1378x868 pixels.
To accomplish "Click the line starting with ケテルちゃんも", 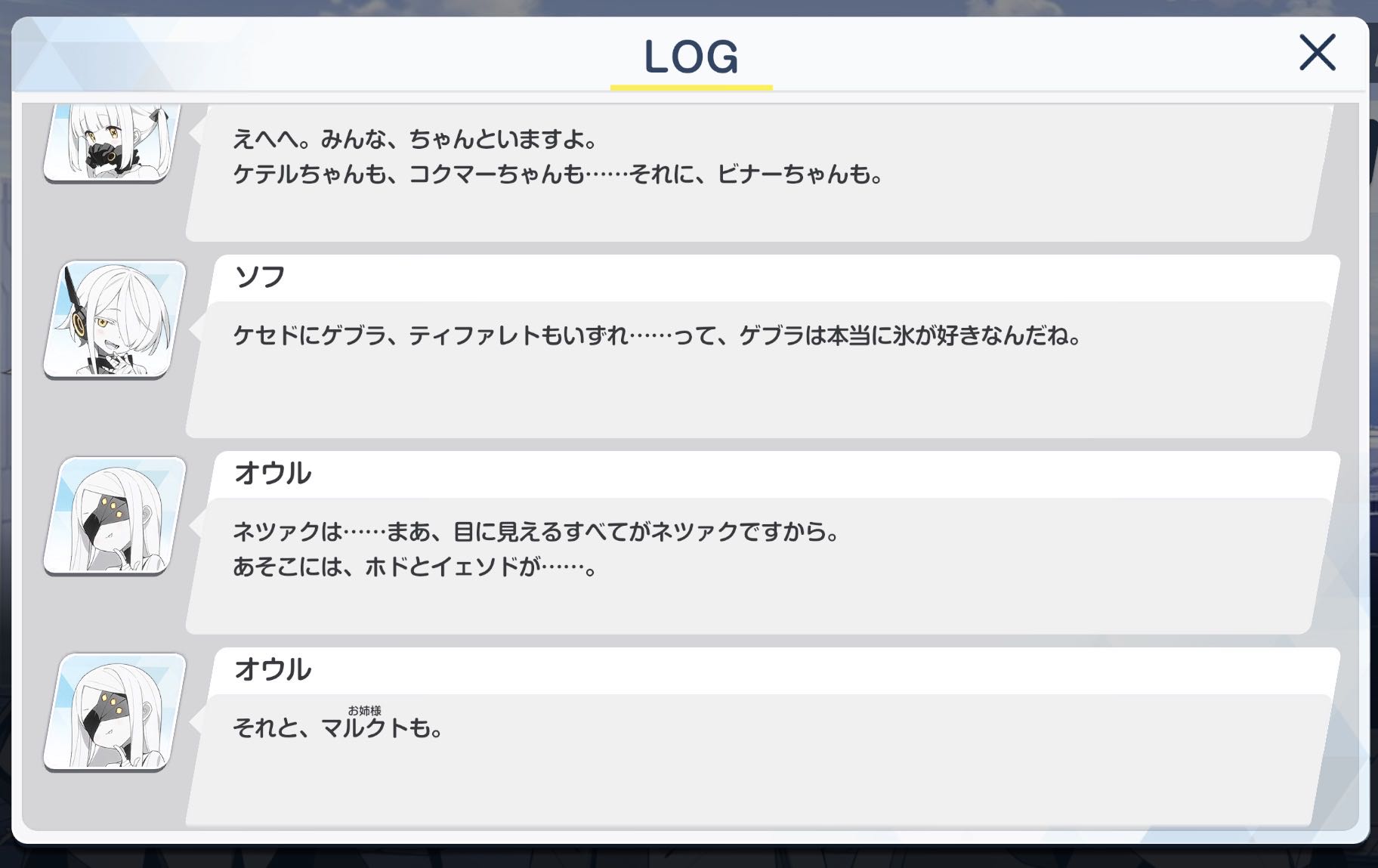I will (558, 175).
